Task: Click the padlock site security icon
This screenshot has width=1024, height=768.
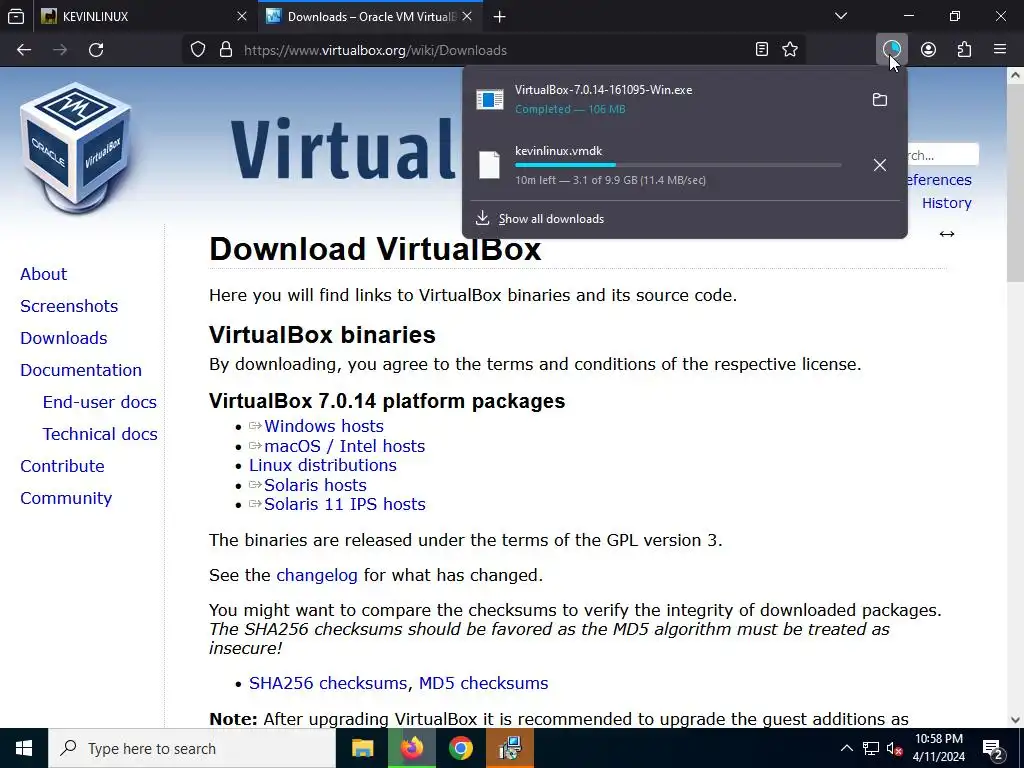Action: click(226, 50)
